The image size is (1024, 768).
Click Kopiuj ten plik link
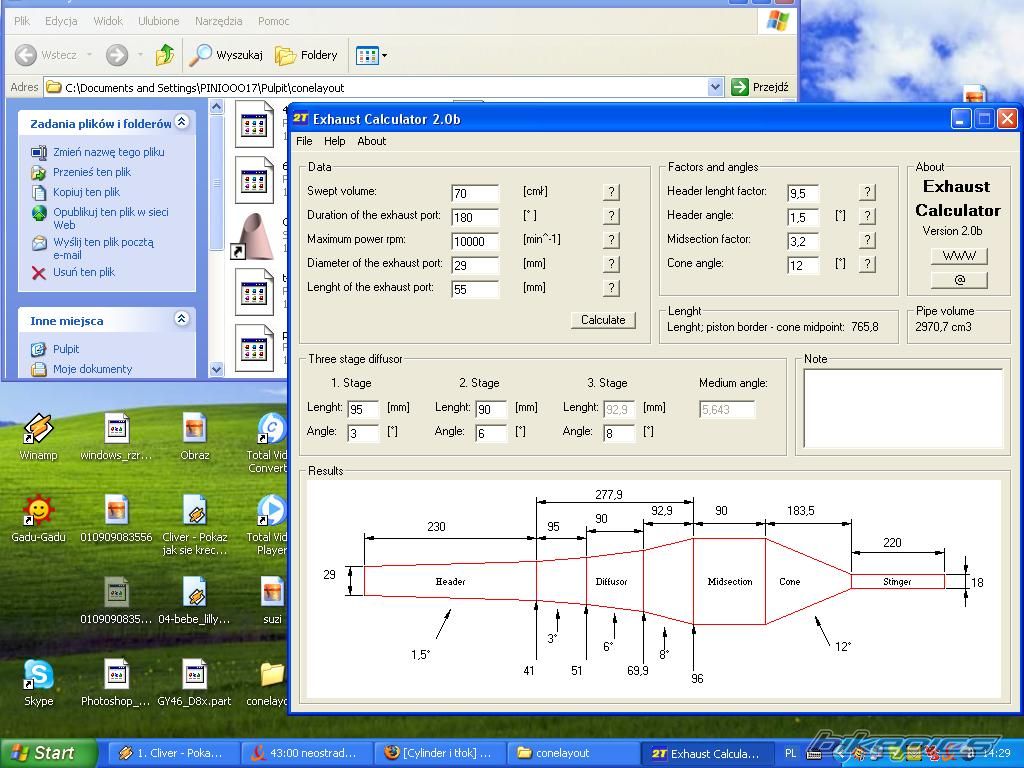(86, 192)
